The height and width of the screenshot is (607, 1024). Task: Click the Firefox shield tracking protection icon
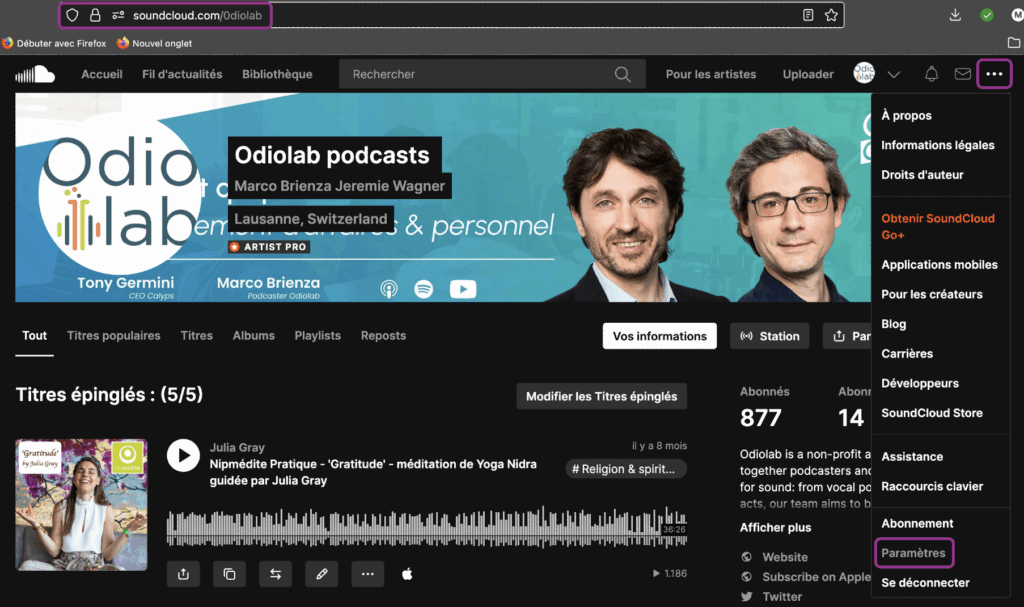point(72,15)
